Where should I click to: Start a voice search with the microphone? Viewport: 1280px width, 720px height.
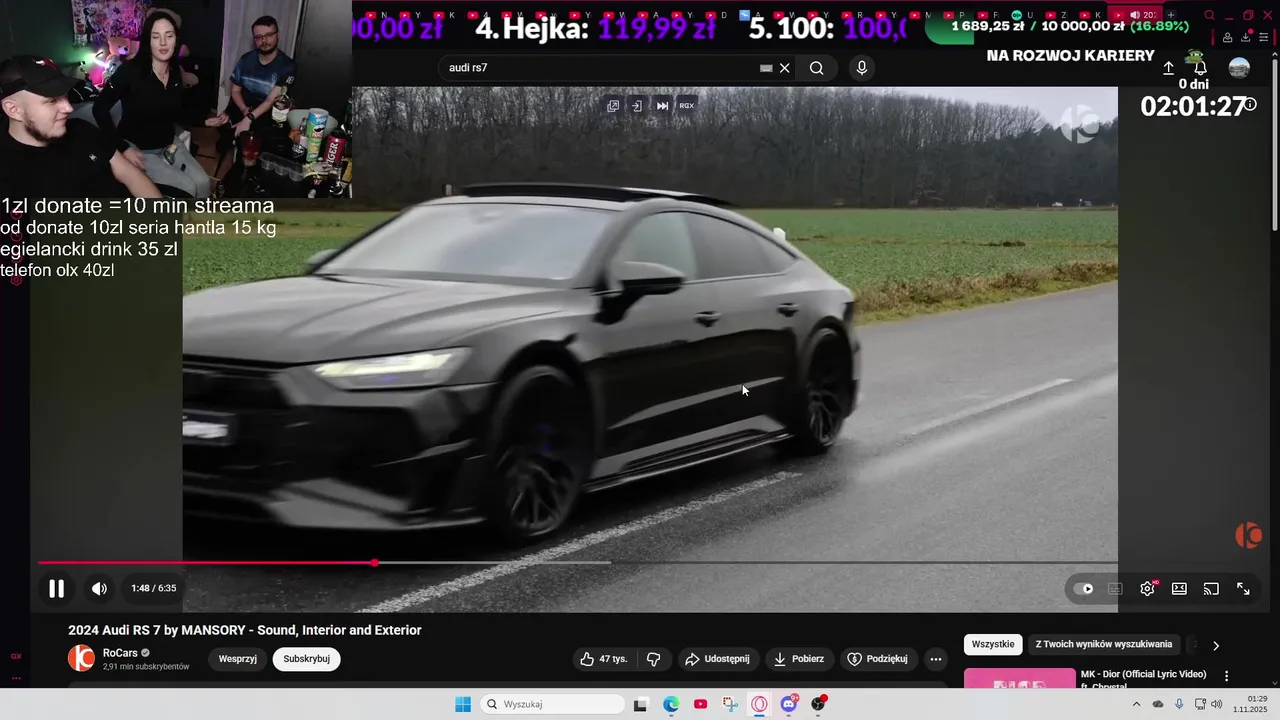click(x=862, y=68)
